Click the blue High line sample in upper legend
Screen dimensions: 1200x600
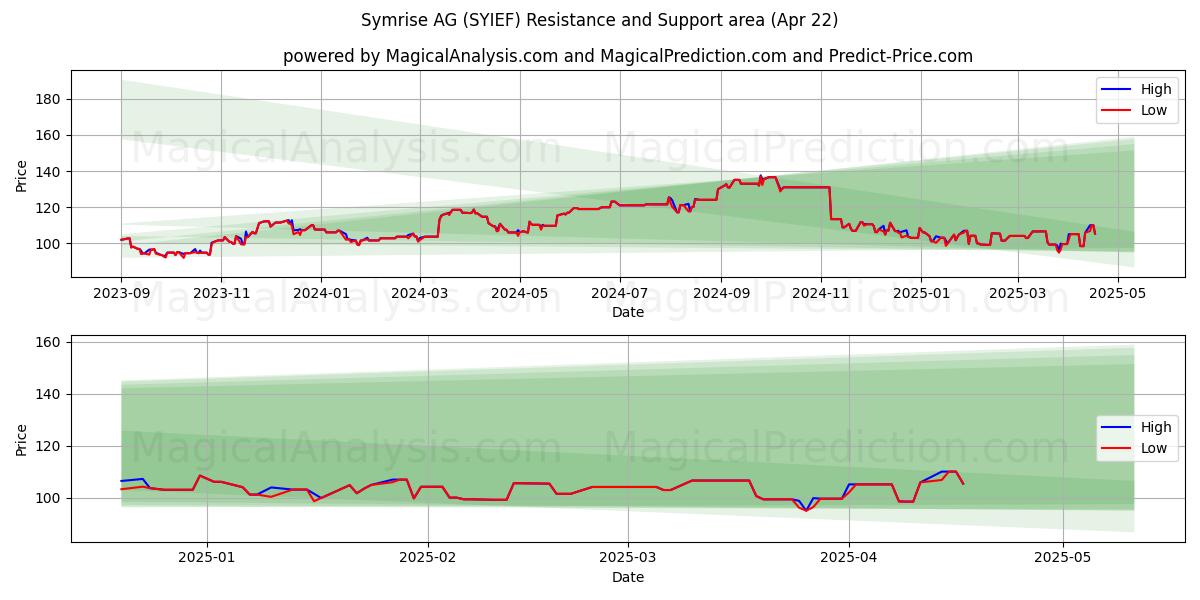(1117, 90)
